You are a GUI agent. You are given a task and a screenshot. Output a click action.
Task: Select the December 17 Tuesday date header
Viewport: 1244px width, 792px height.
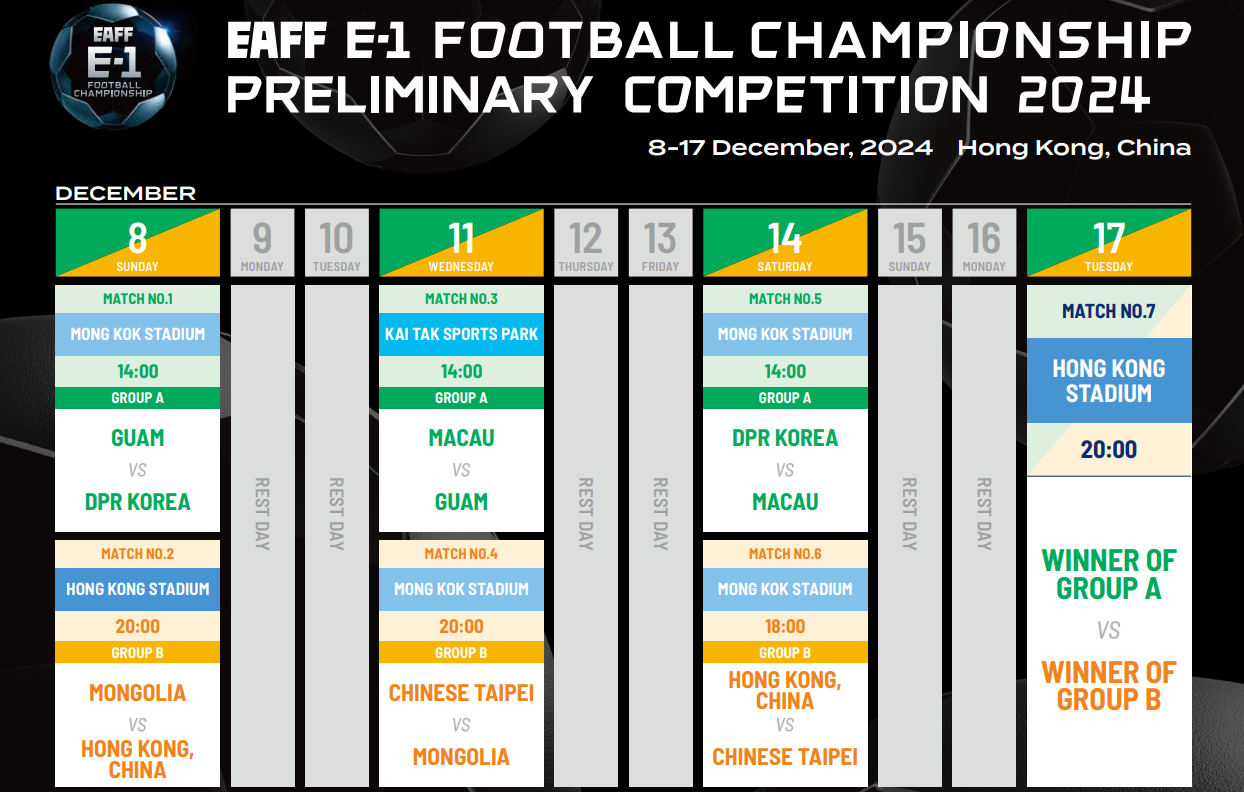point(1109,242)
